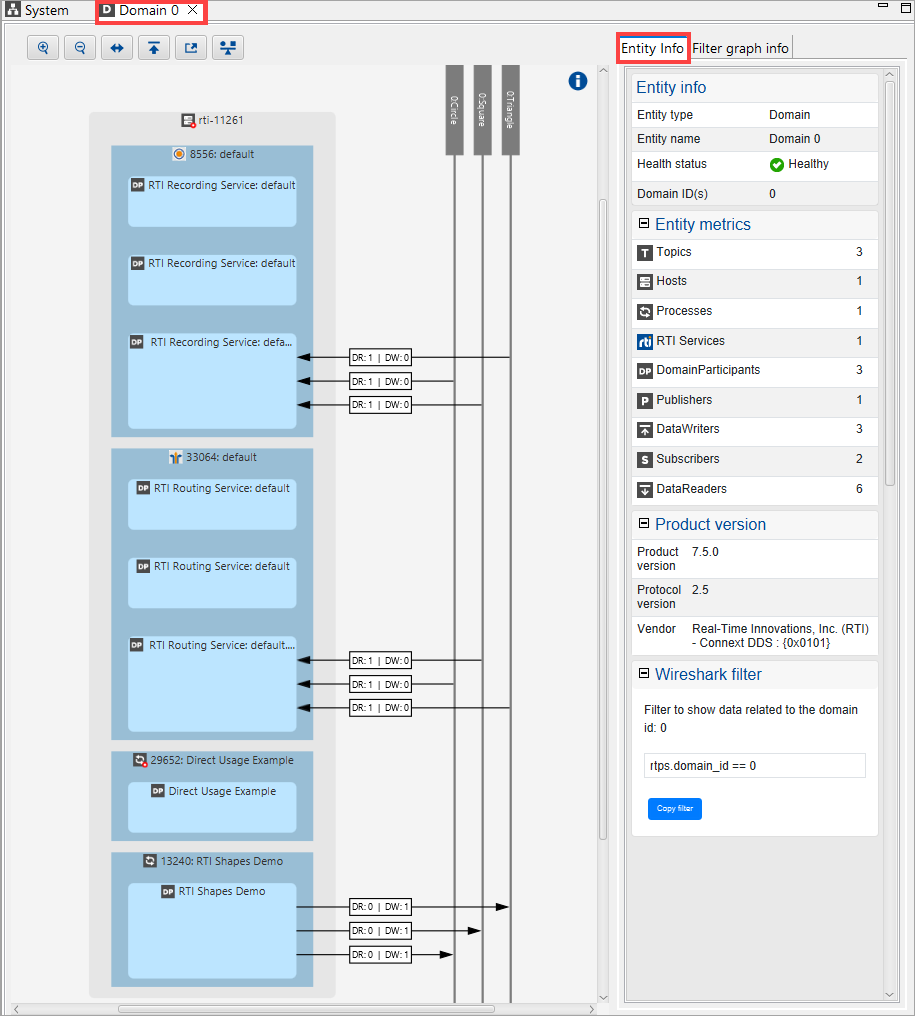Click the export graph toolbar button

click(x=191, y=48)
